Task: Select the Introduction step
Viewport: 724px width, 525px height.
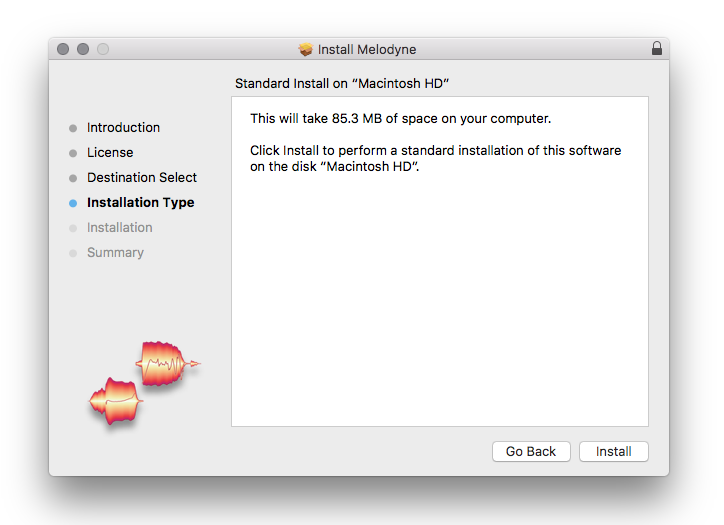Action: [x=123, y=127]
